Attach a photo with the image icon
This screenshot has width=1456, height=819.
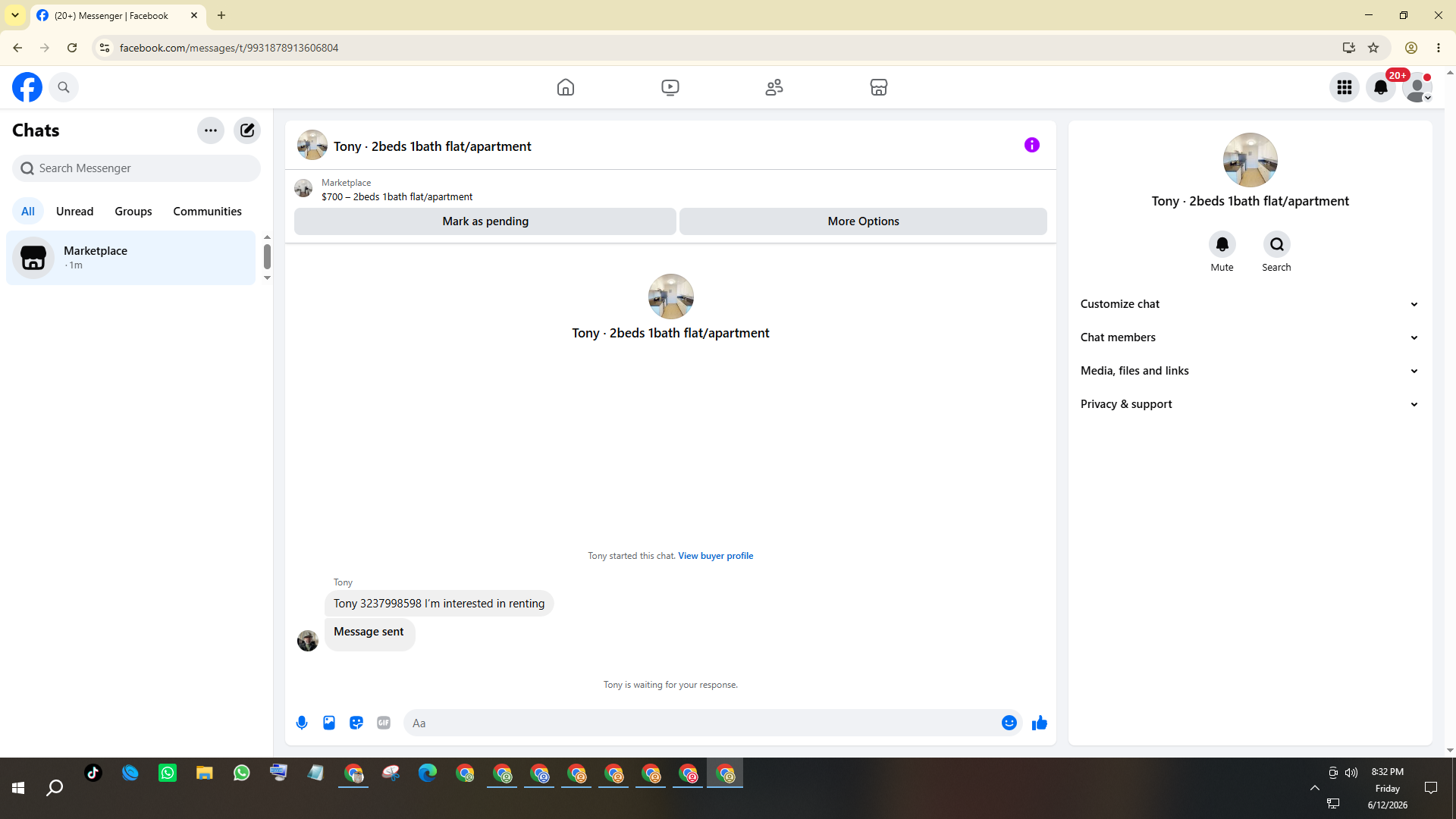pyautogui.click(x=329, y=723)
